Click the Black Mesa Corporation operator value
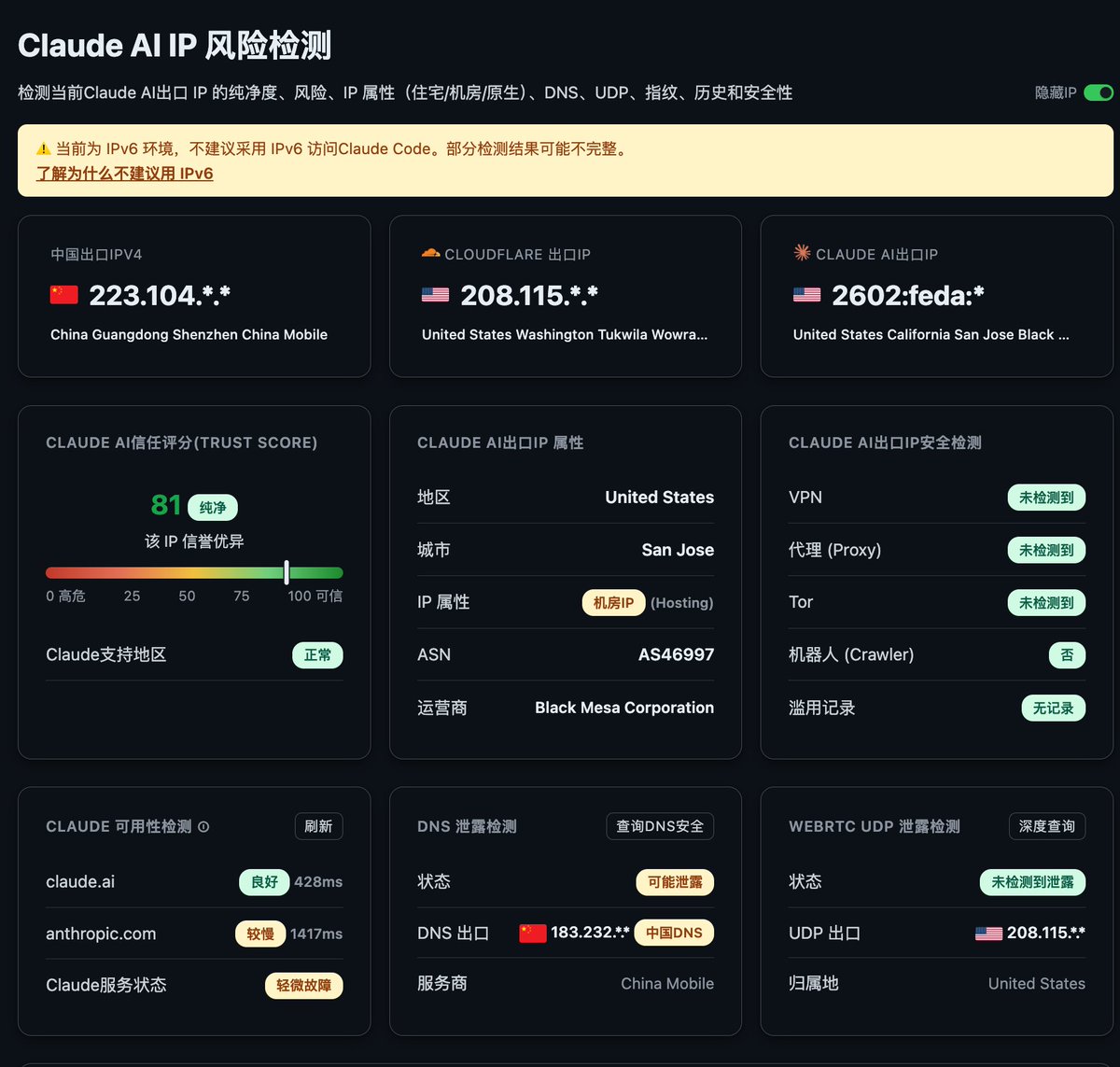Viewport: 1120px width, 1067px height. click(x=624, y=708)
